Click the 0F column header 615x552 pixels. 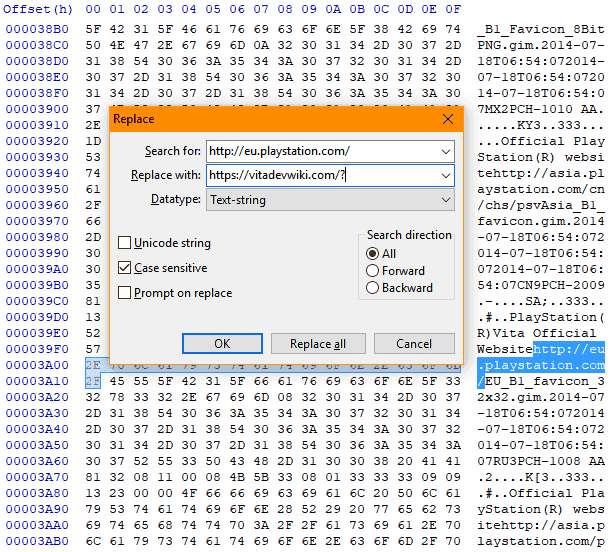[453, 9]
